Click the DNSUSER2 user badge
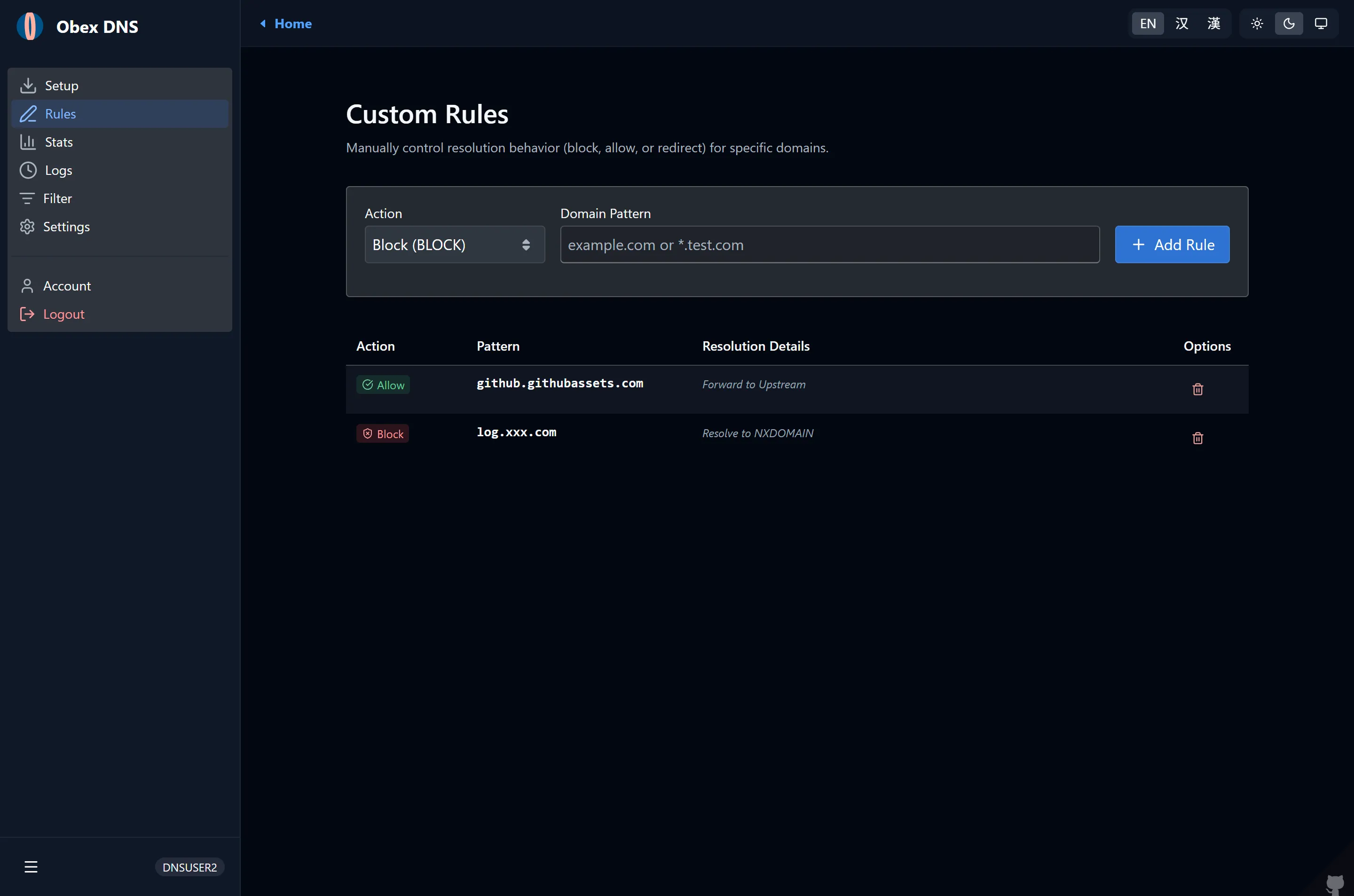Image resolution: width=1354 pixels, height=896 pixels. coord(189,867)
